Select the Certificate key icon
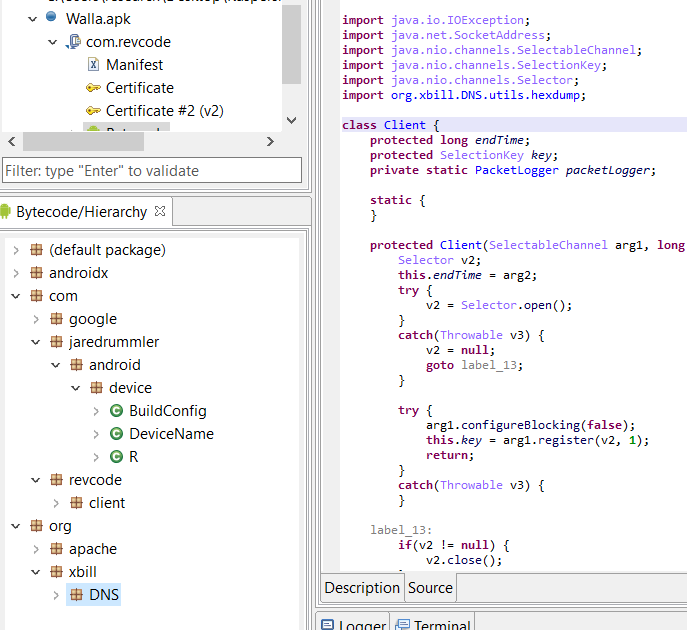The width and height of the screenshot is (687, 630). point(93,88)
